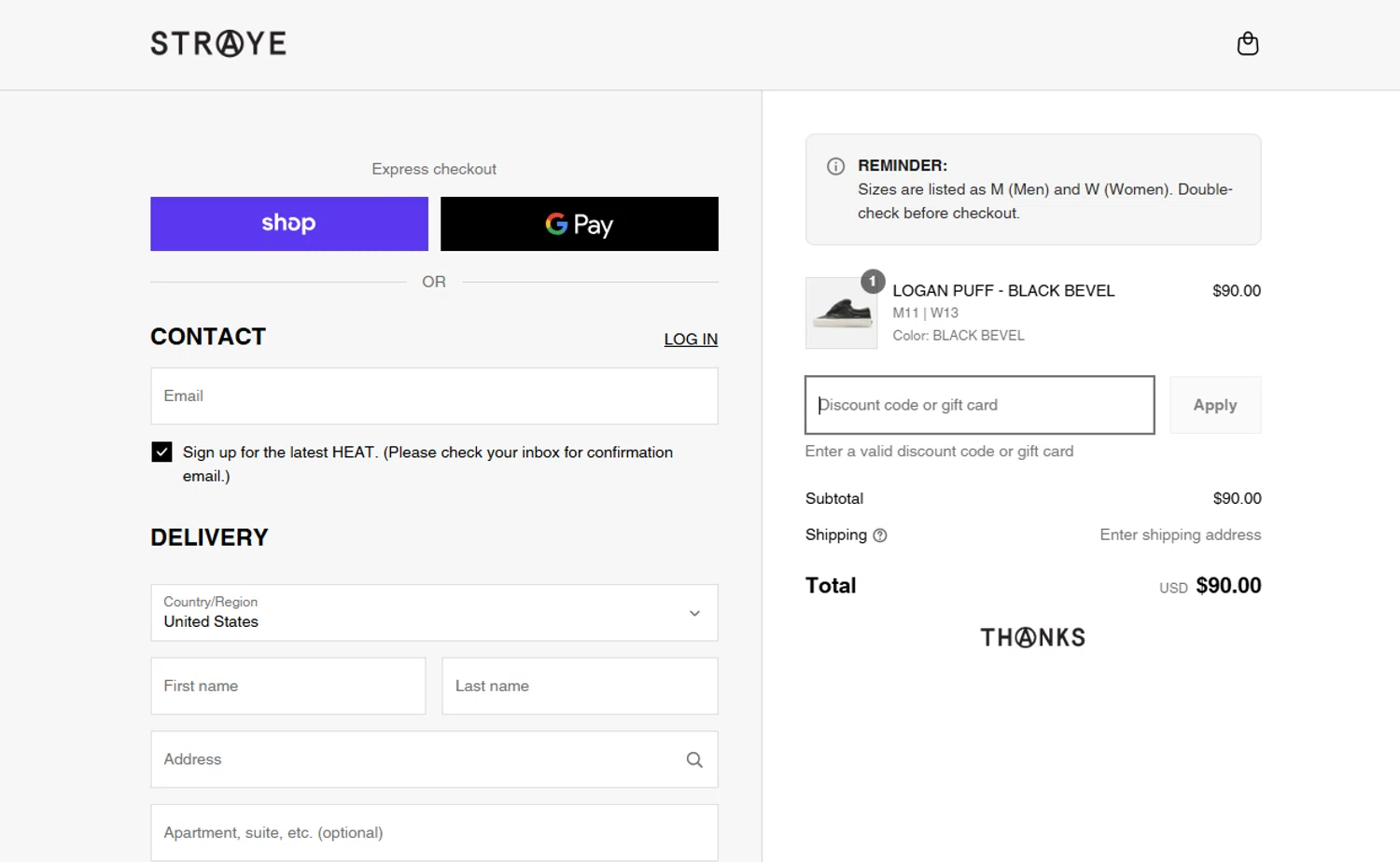Click the STRAYE logo in header

pos(218,43)
